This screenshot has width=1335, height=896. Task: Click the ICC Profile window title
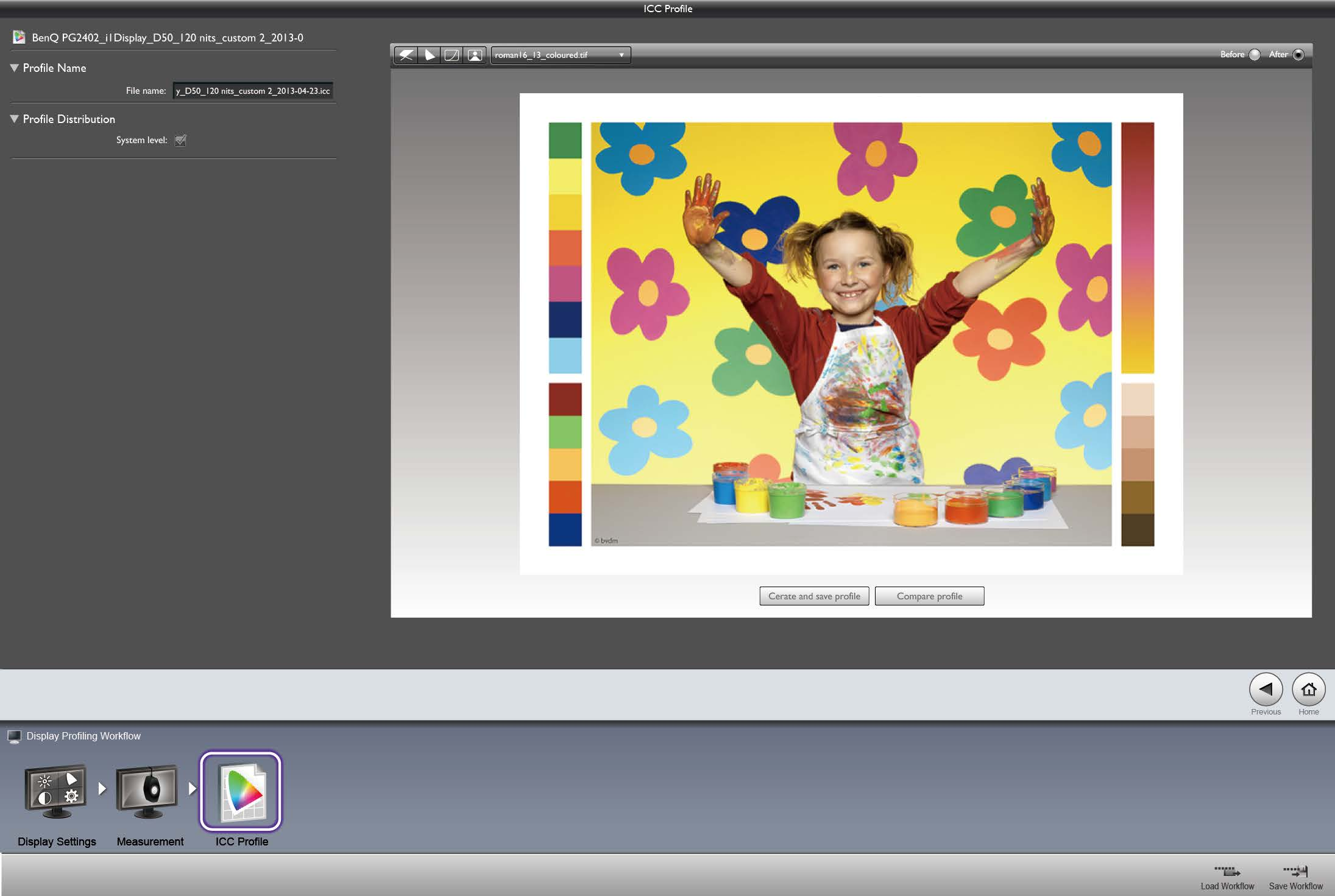[668, 9]
